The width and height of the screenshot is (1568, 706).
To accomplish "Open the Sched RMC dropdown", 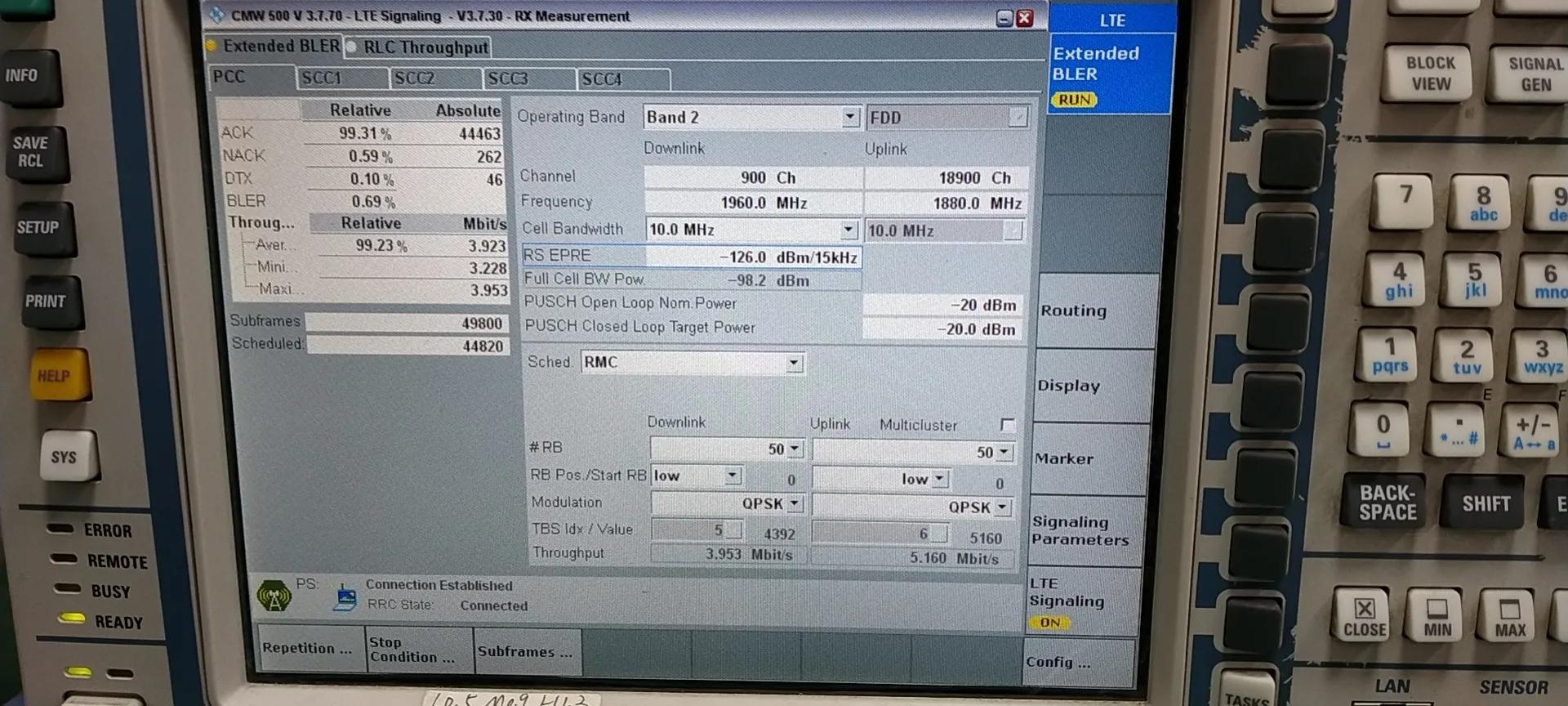I will (794, 363).
